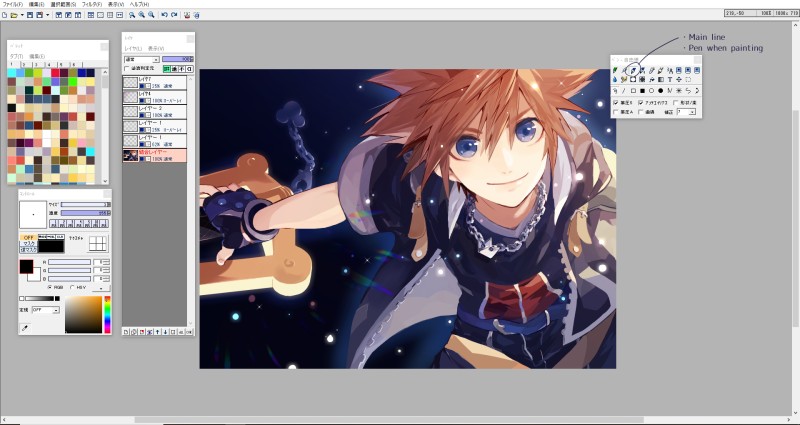800x425 pixels.
Task: Choose the outlined rectangle draw shape
Action: [633, 91]
